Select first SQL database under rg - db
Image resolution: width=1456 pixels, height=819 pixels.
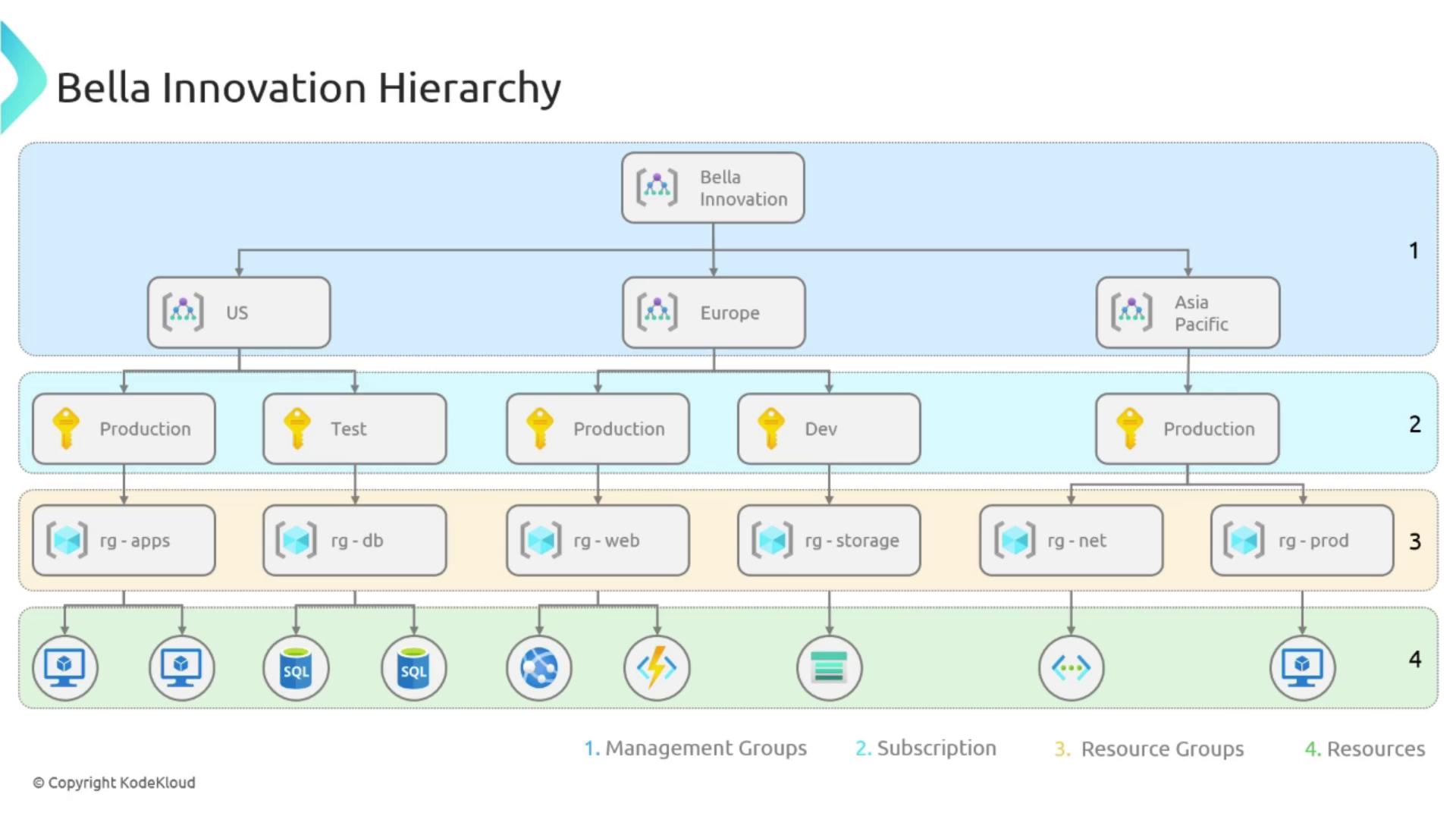(296, 668)
